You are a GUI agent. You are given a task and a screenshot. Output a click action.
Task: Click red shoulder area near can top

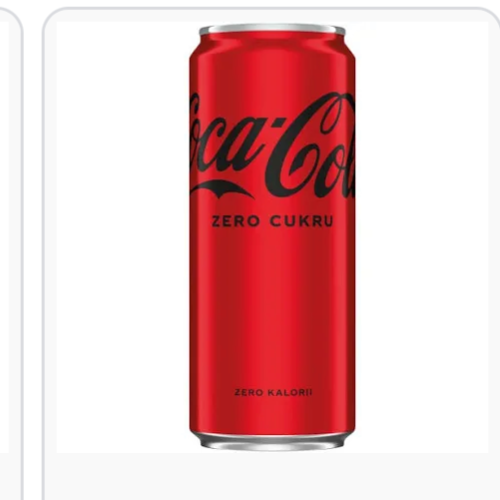(272, 47)
